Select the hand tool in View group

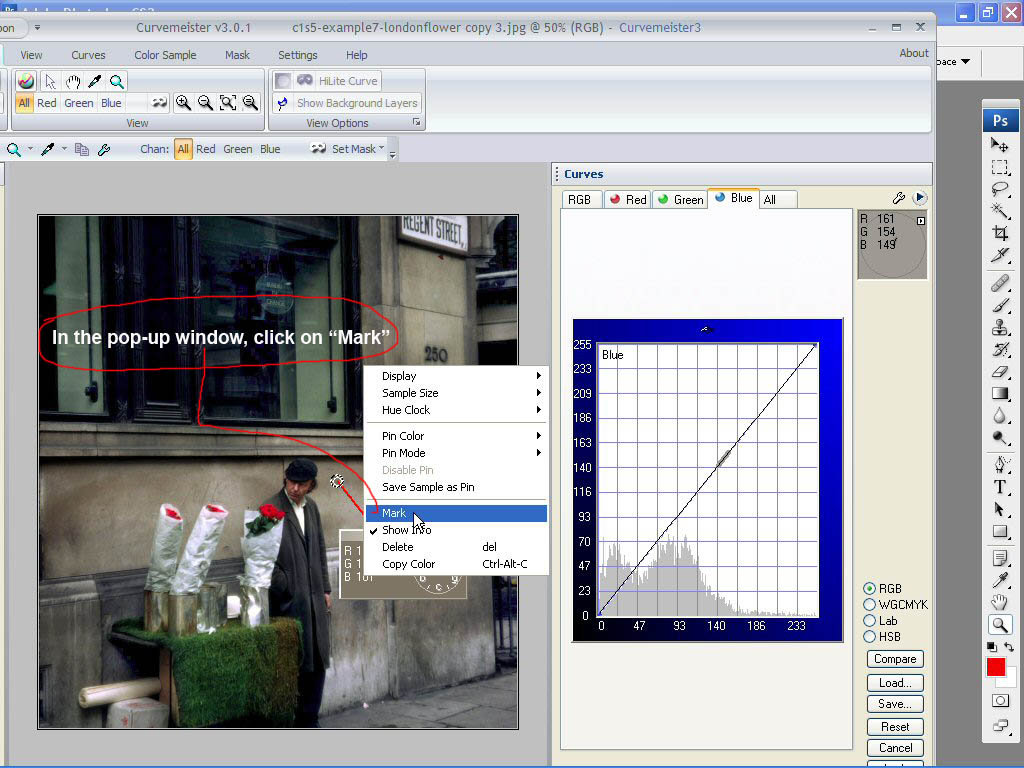(x=74, y=81)
